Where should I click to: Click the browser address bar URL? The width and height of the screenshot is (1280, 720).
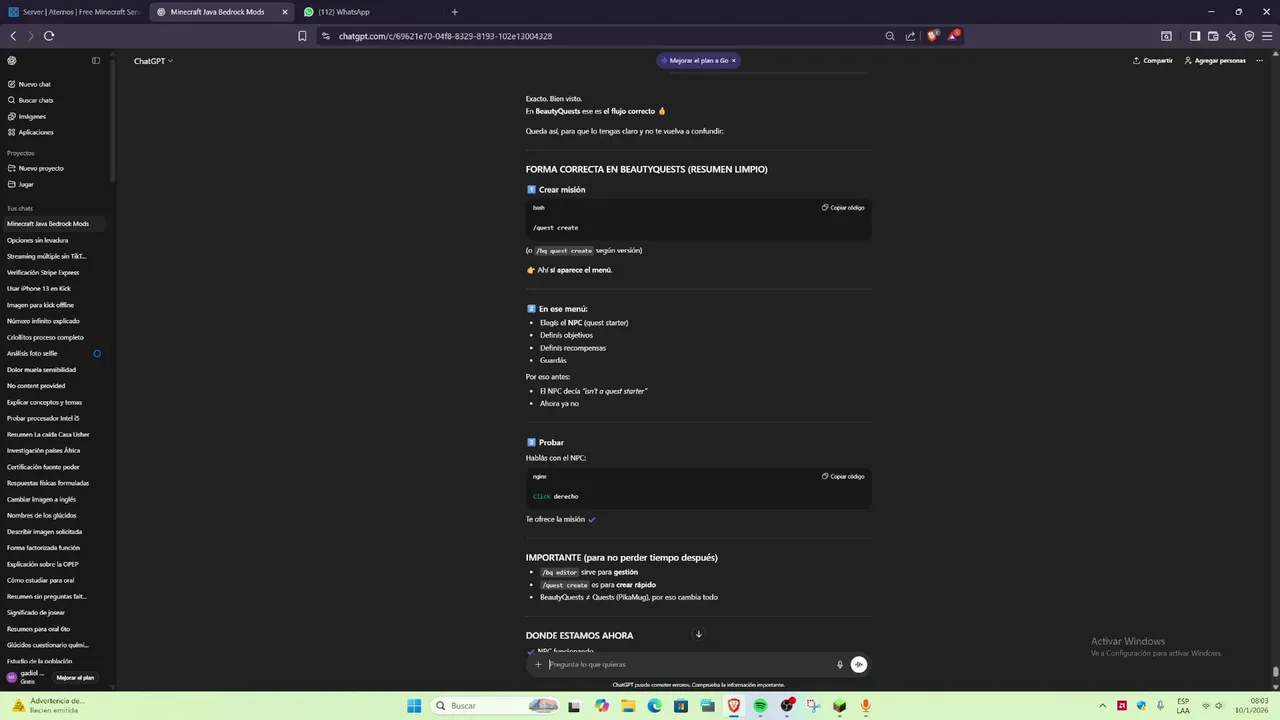445,36
